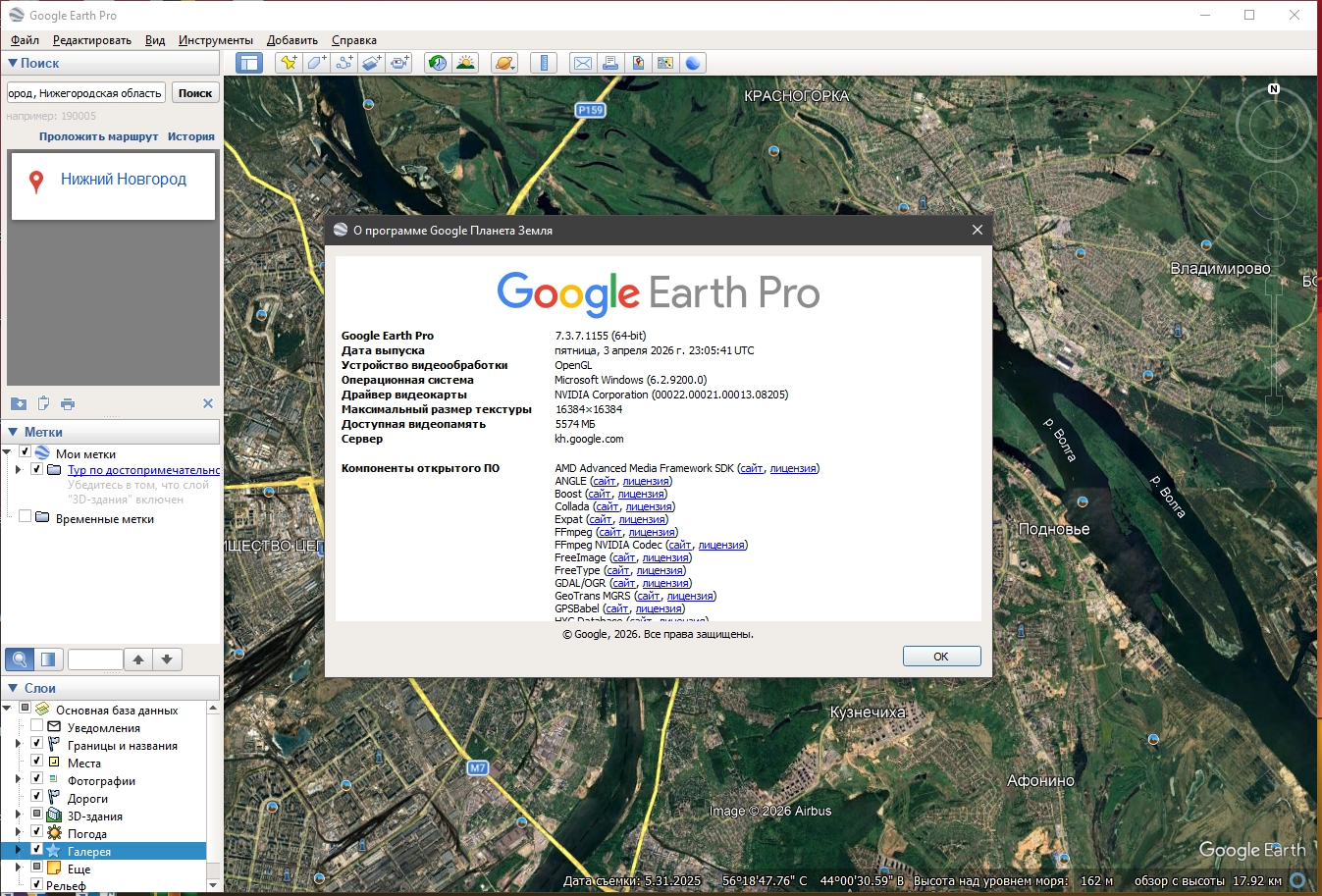Screen dimensions: 1322x896
Task: Expand the 3D-здания layer node
Action: pyautogui.click(x=19, y=816)
